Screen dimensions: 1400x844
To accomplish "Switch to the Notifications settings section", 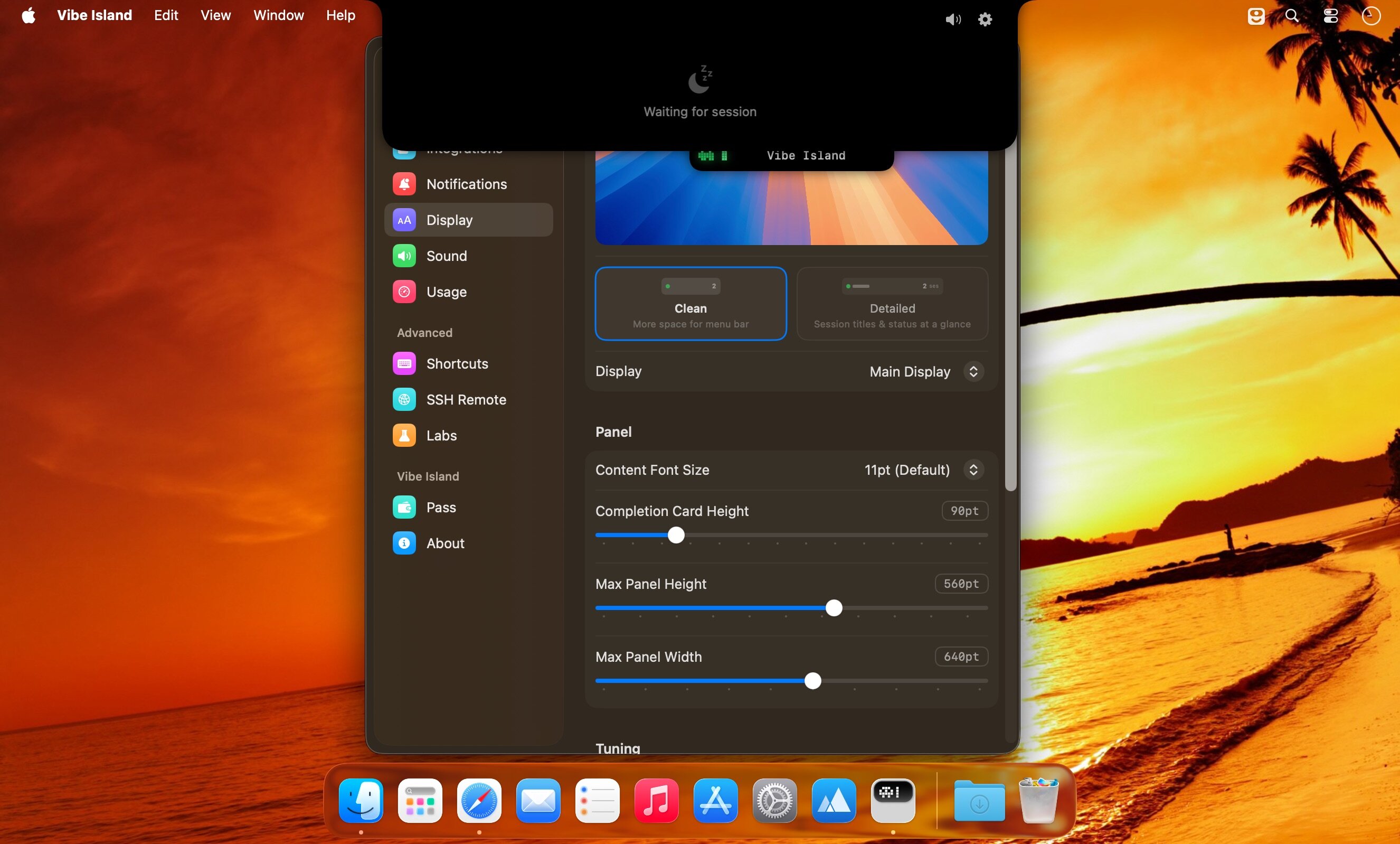I will [x=468, y=184].
